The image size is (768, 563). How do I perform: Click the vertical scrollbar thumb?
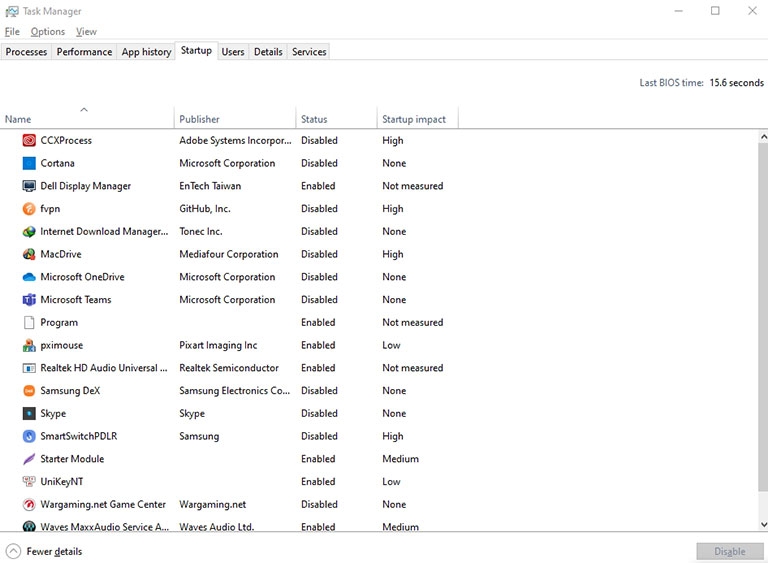coord(763,316)
